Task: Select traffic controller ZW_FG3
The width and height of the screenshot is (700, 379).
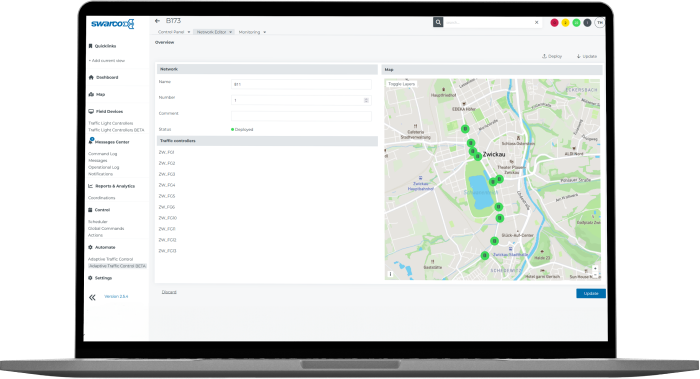Action: (x=167, y=174)
